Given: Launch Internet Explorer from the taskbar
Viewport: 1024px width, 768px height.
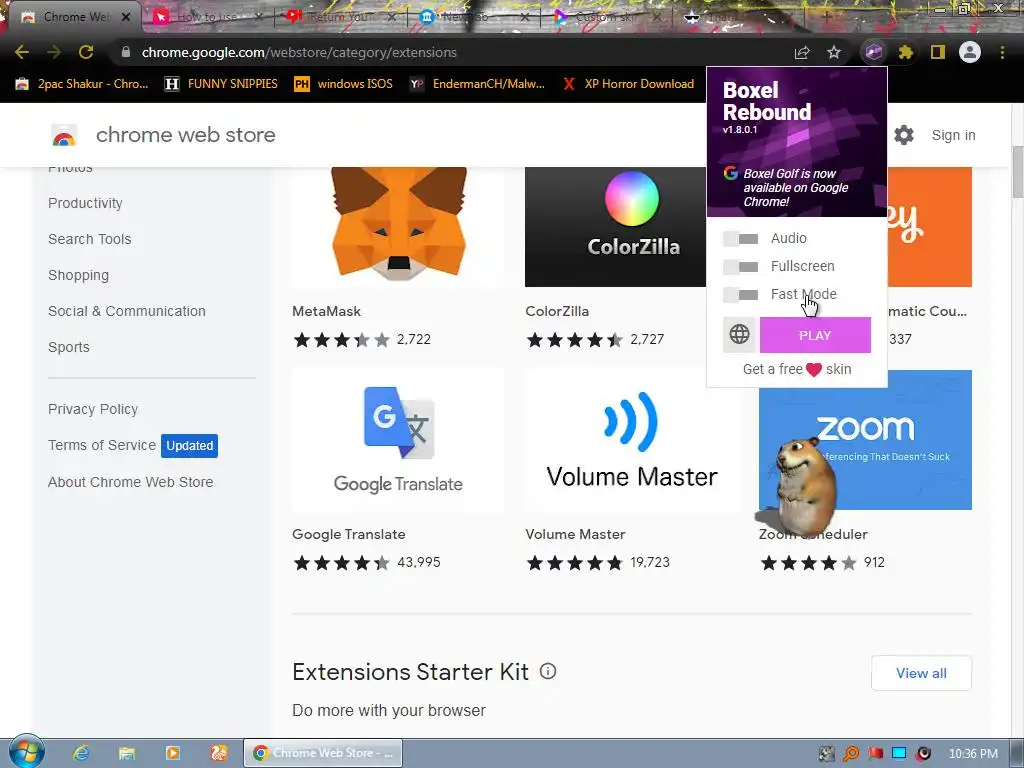Looking at the screenshot, I should pos(81,753).
